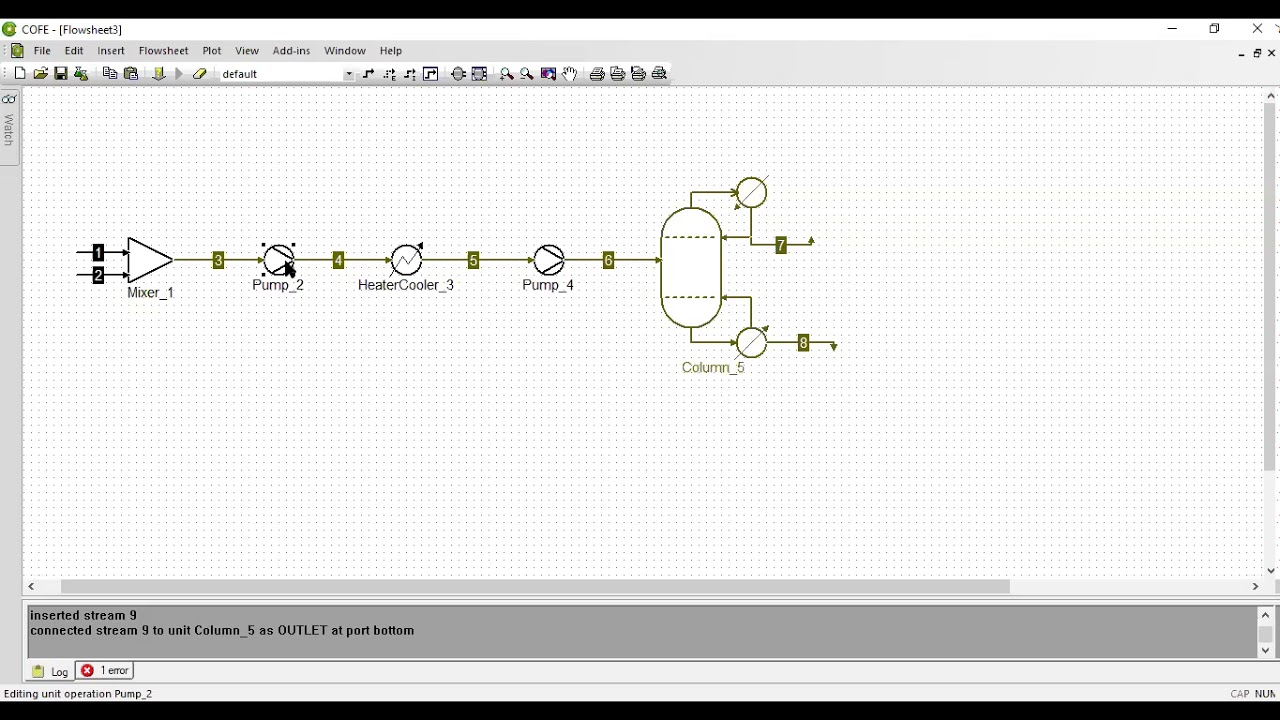
Task: Open the Add-ins menu
Action: point(291,51)
